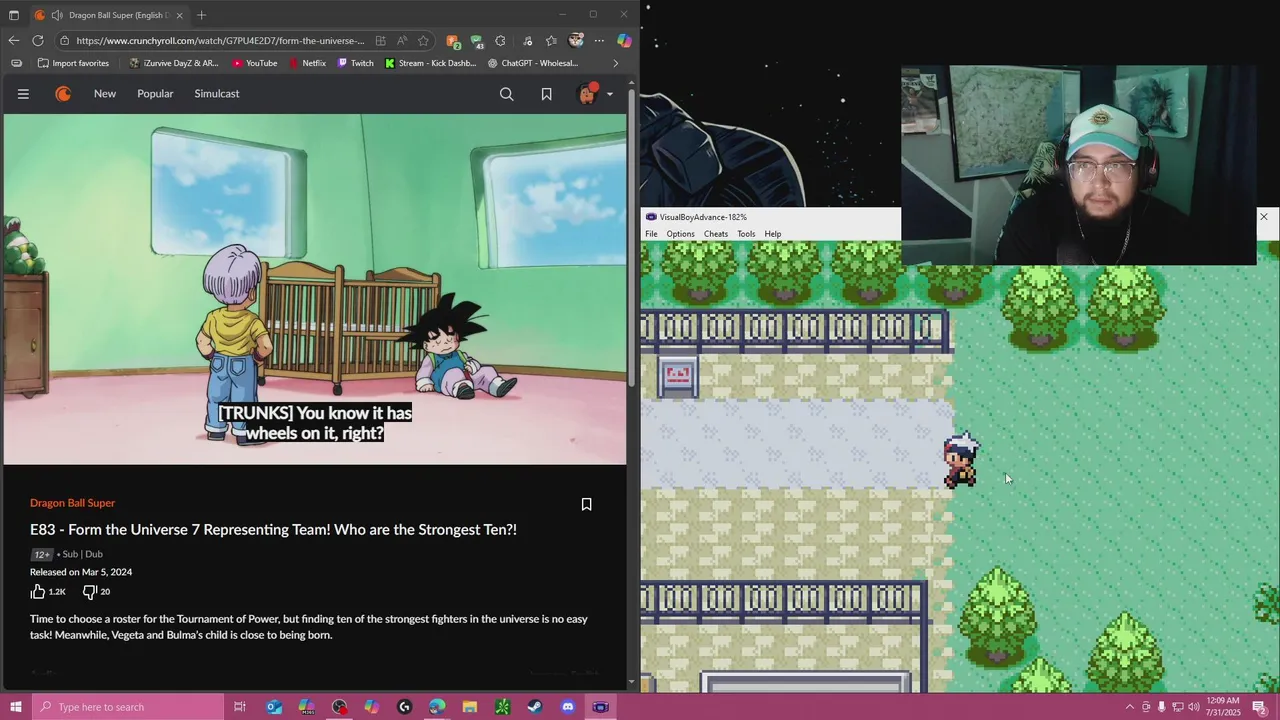Open Task View on taskbar
The image size is (1280, 720).
(240, 707)
